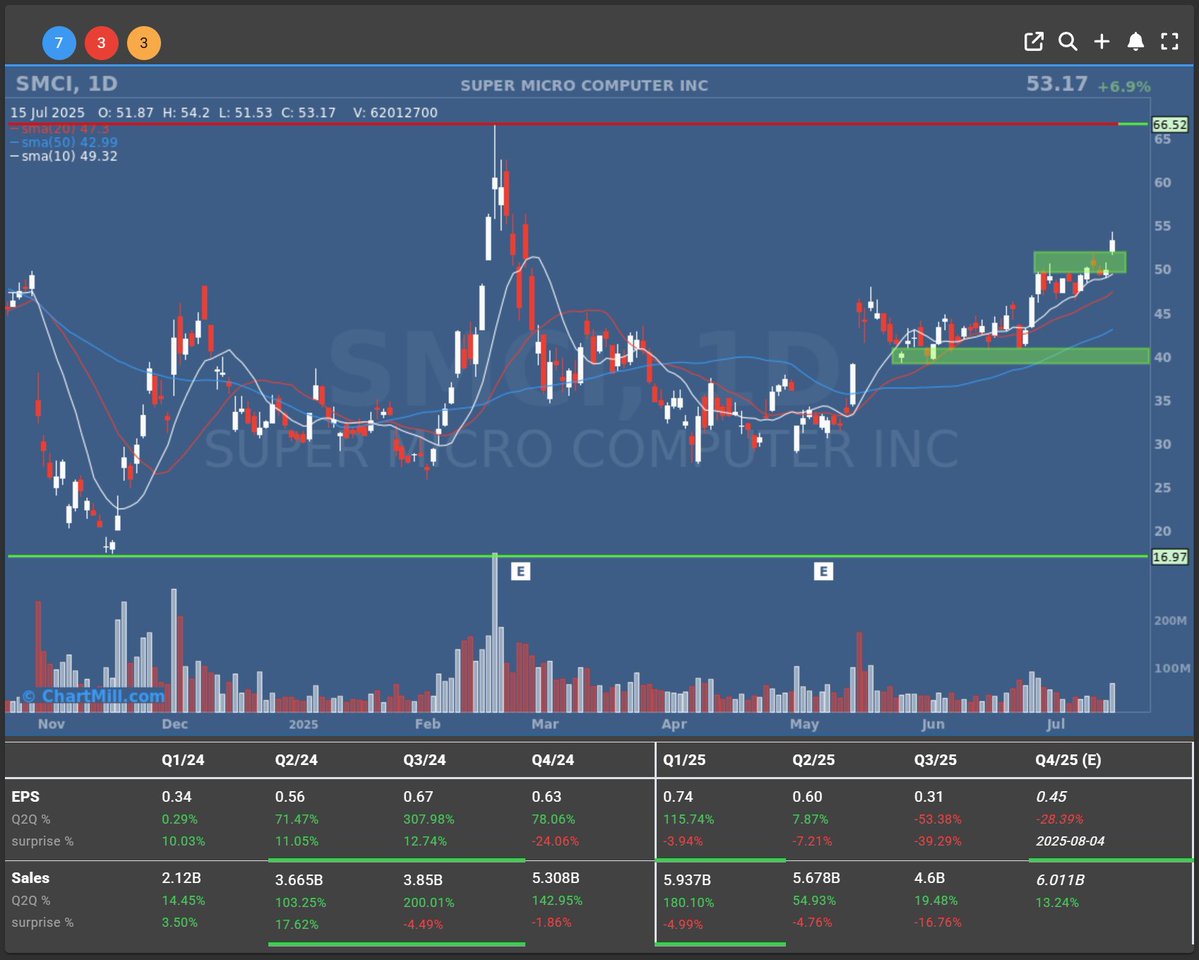Click Sales Q2Q value 200.01%
The width and height of the screenshot is (1199, 960).
[x=429, y=902]
